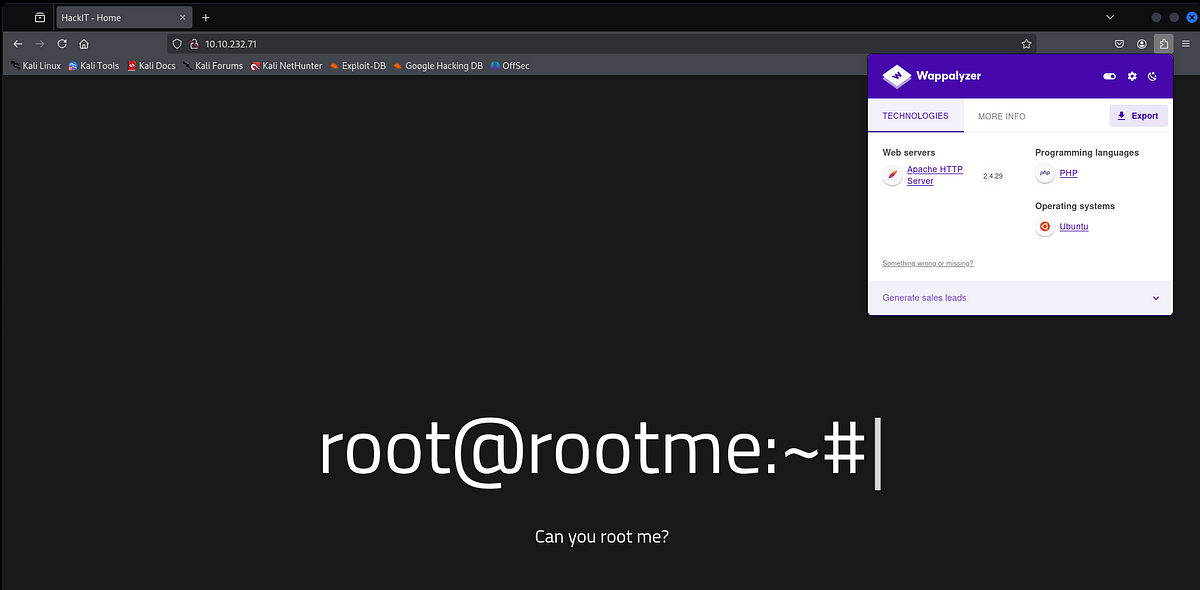Viewport: 1200px width, 590px height.
Task: Click the Operating systems heading
Action: coord(1075,206)
